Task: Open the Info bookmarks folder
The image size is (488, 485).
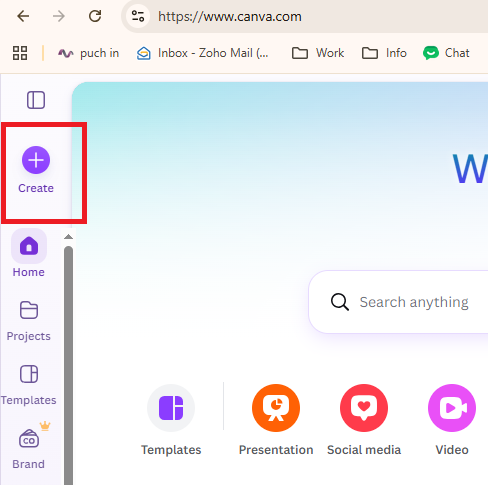Action: (384, 53)
